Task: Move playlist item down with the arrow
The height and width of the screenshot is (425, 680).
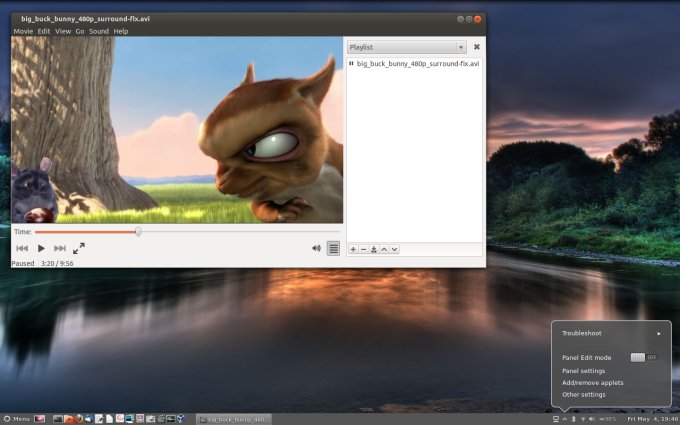Action: coord(394,249)
